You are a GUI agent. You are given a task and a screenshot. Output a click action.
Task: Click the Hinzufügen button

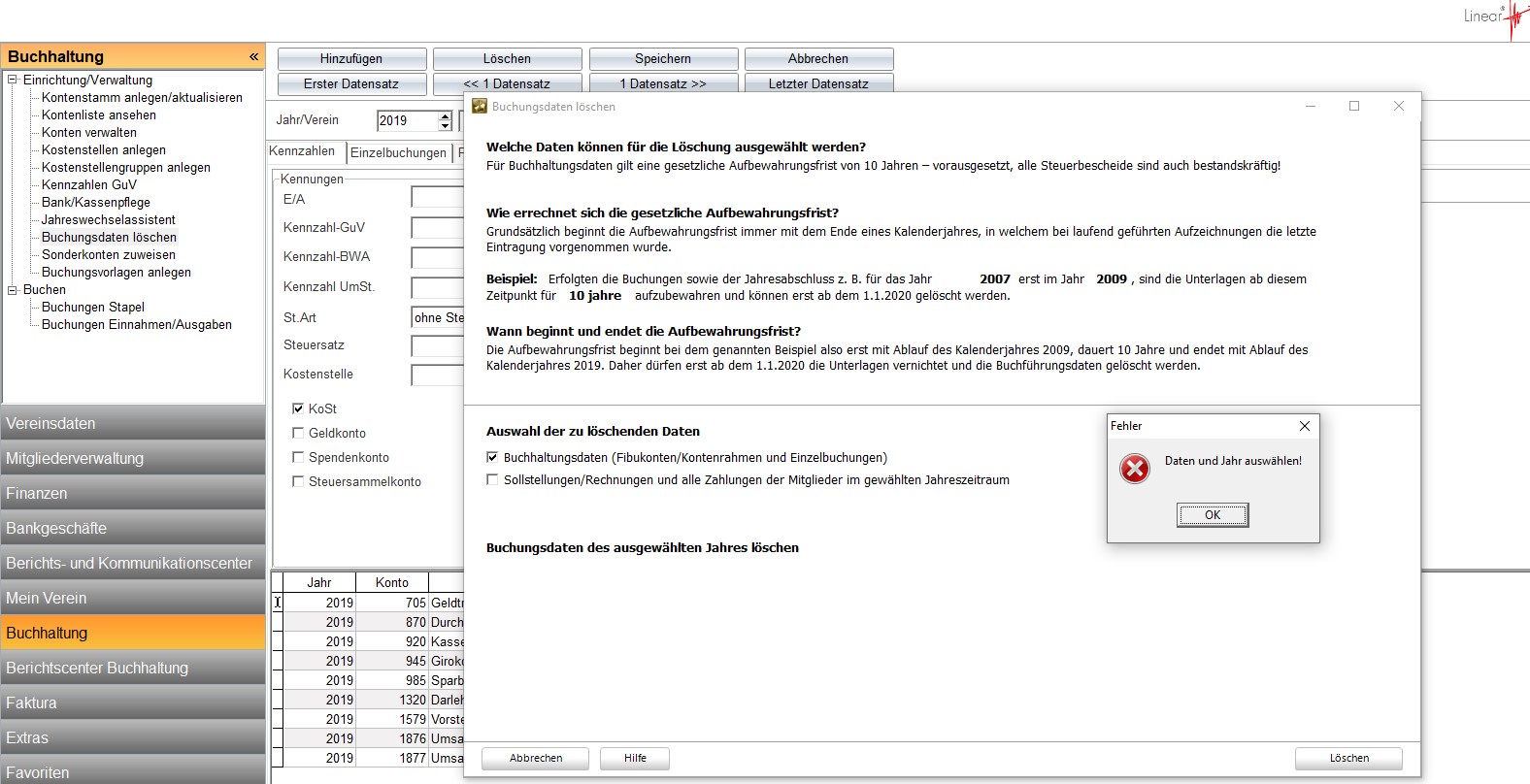pos(351,58)
